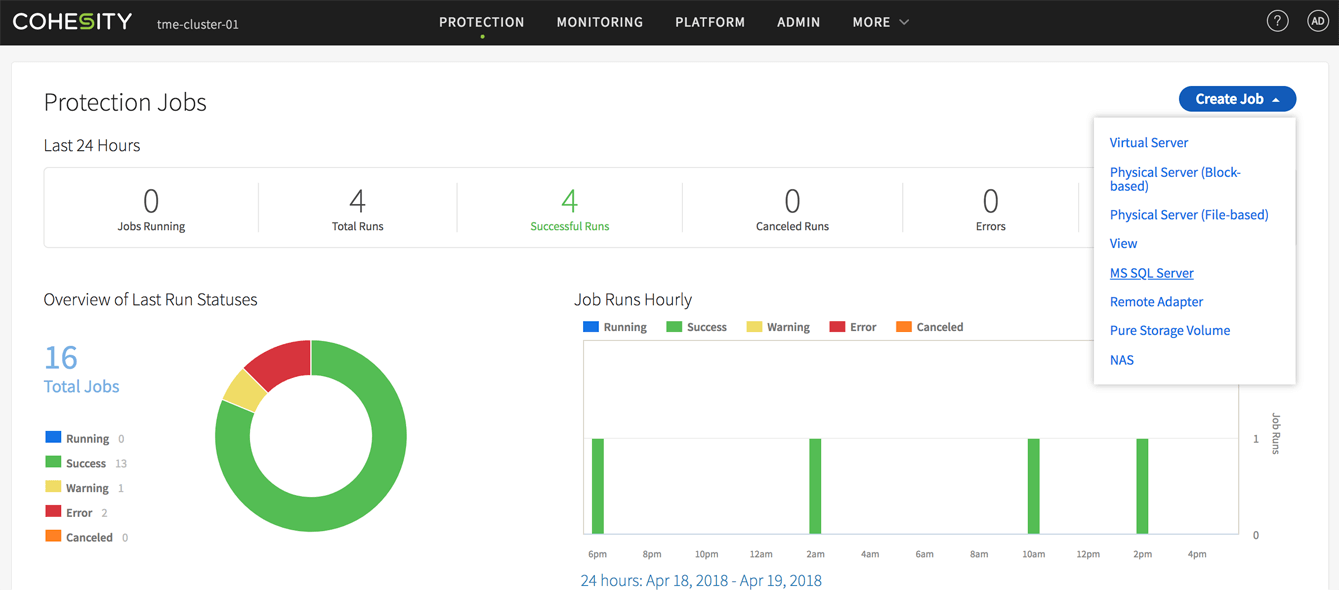
Task: Open the PROTECTION tab
Action: [x=481, y=22]
